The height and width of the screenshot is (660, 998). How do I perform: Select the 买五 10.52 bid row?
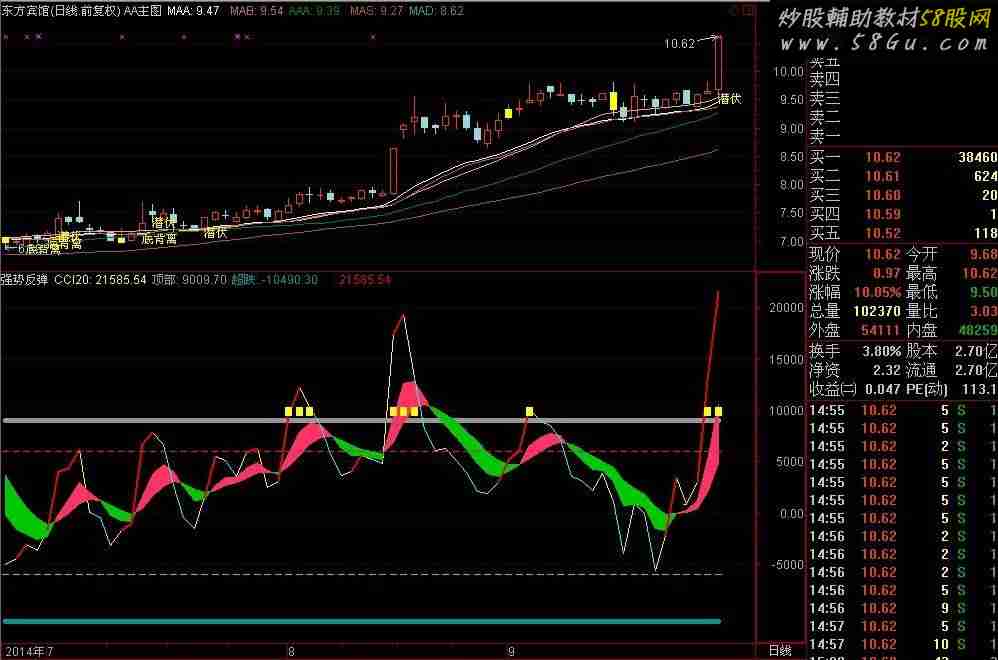[903, 234]
